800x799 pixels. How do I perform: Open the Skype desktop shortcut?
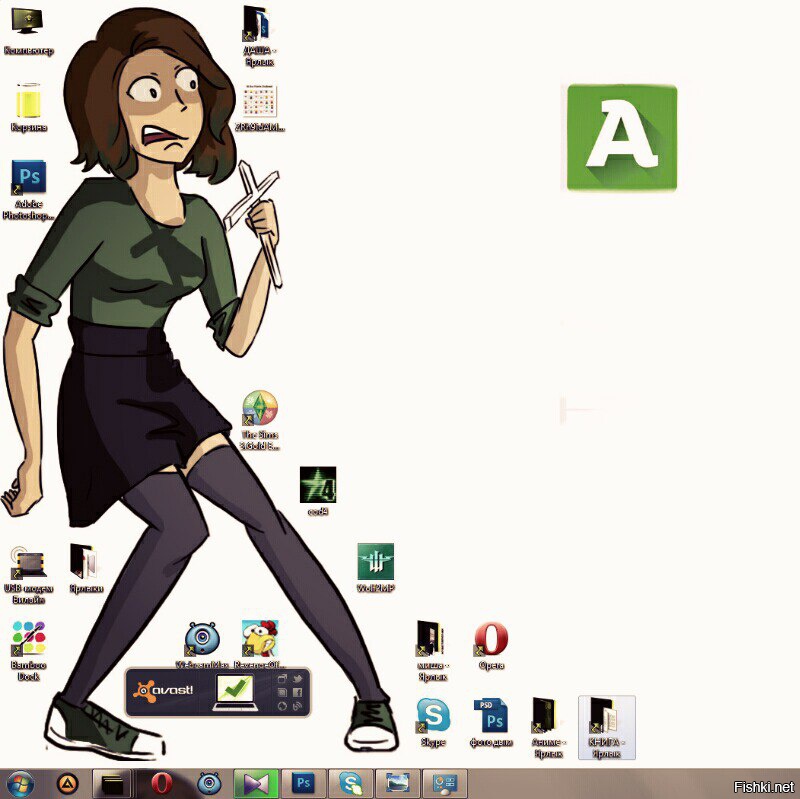[433, 721]
